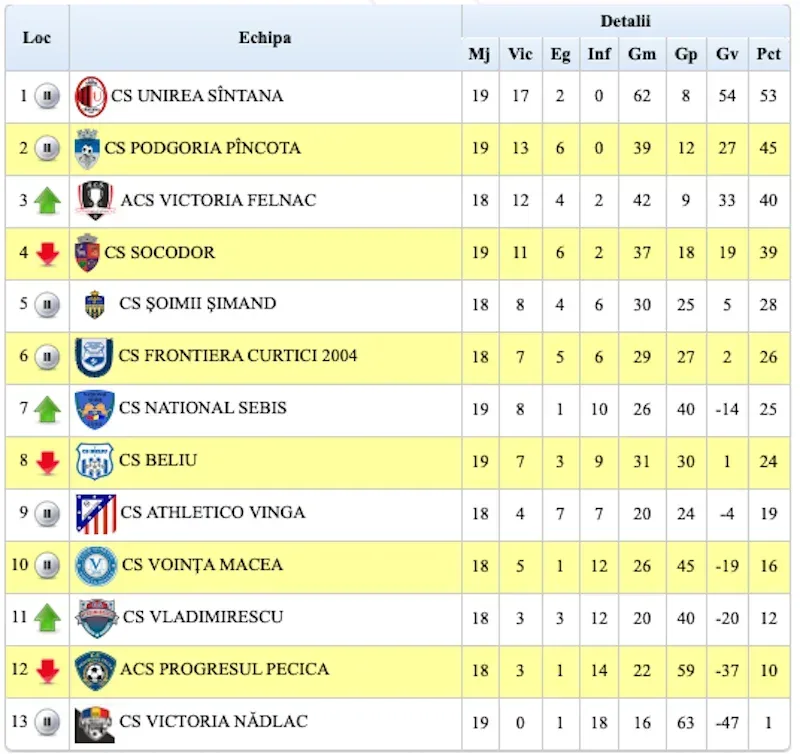Click the Detalii header above the stats

click(626, 21)
